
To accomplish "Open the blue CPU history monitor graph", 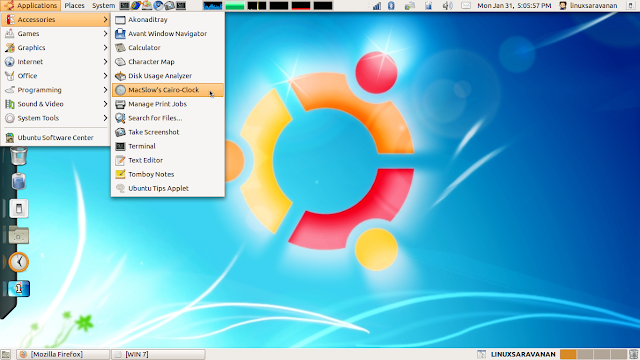I will tap(213, 6).
